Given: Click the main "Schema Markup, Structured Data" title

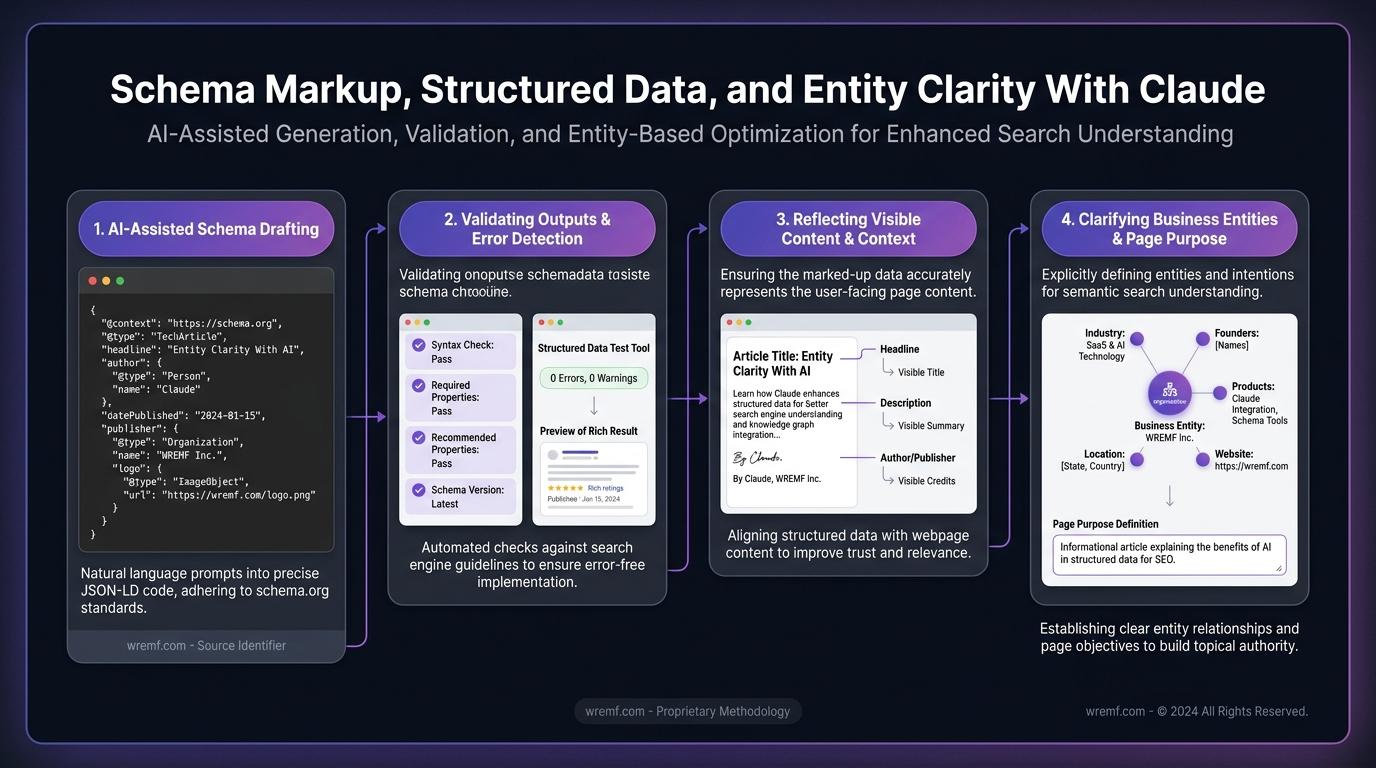Looking at the screenshot, I should pyautogui.click(x=687, y=89).
